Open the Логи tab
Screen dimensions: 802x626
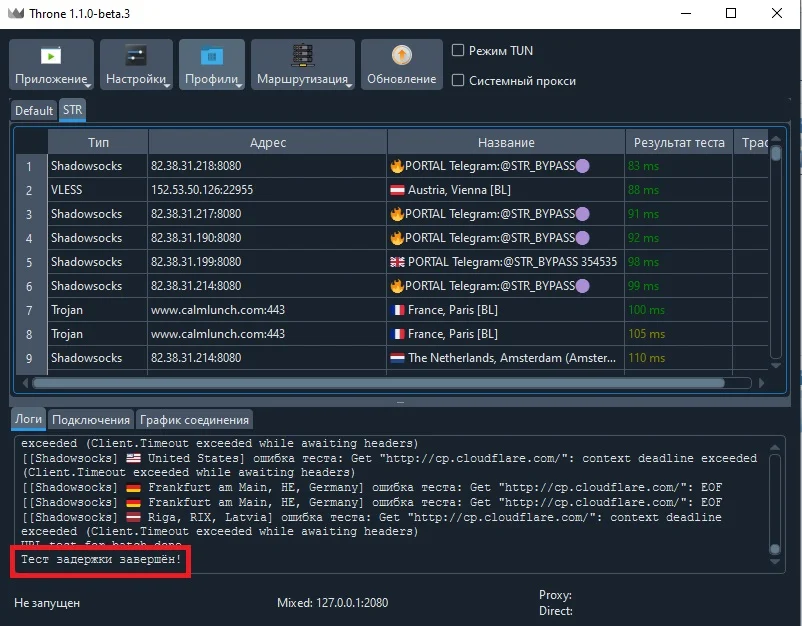(29, 419)
